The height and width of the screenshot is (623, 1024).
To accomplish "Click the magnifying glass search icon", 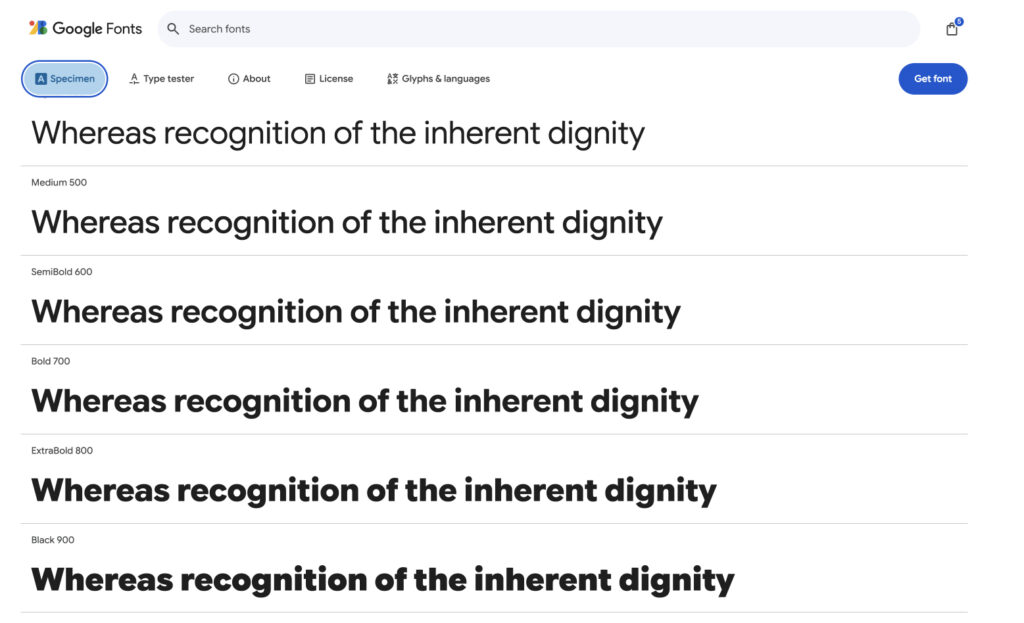I will 173,29.
